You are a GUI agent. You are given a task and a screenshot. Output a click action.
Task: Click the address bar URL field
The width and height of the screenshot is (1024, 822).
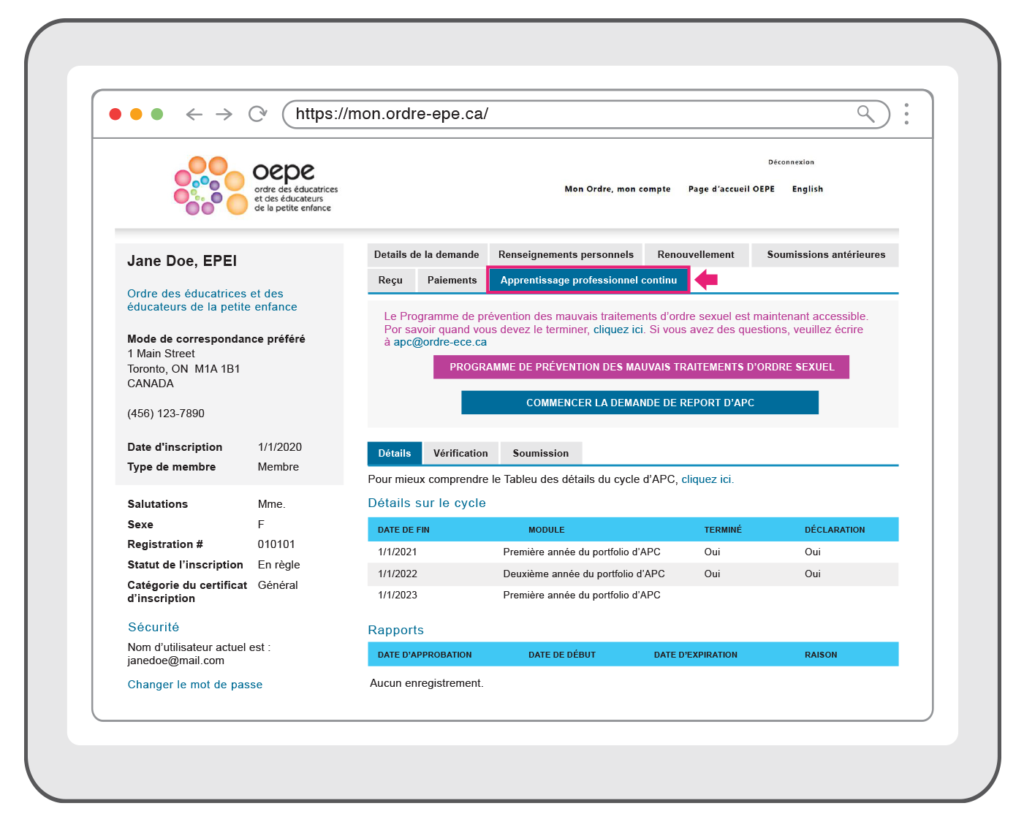586,114
